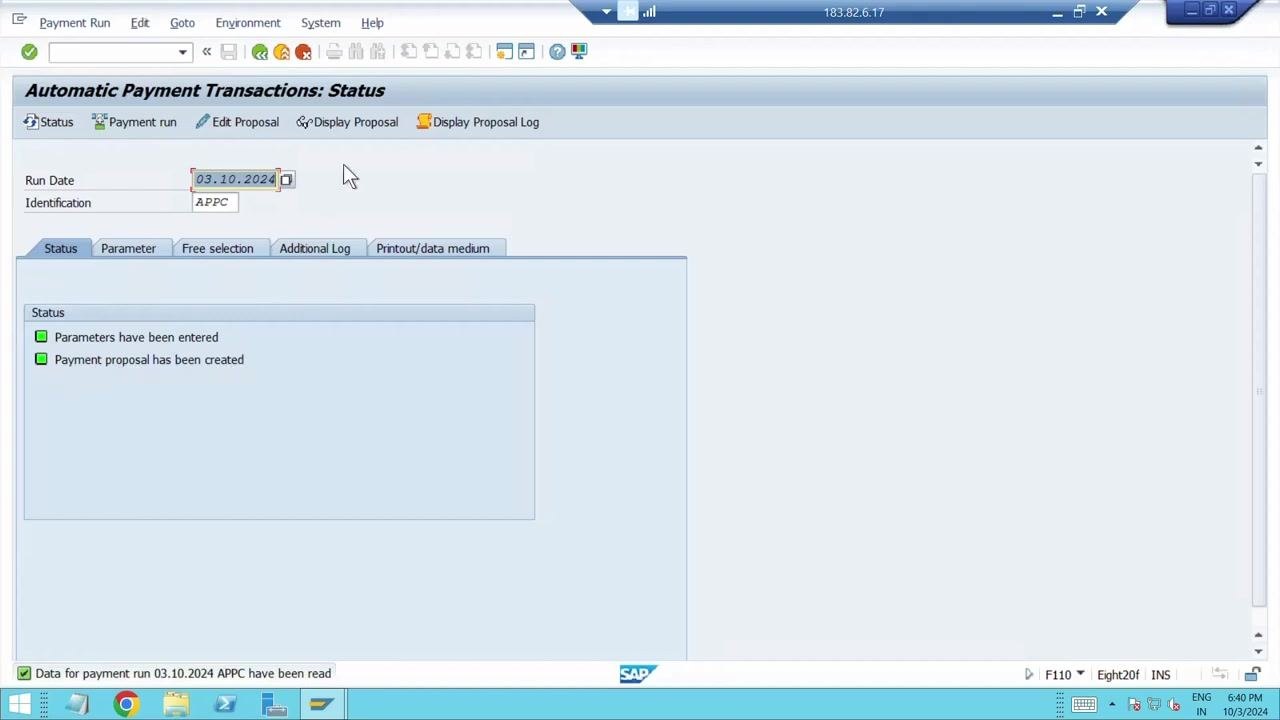Open the Run Date value help picker
Viewport: 1280px width, 720px height.
tap(286, 180)
